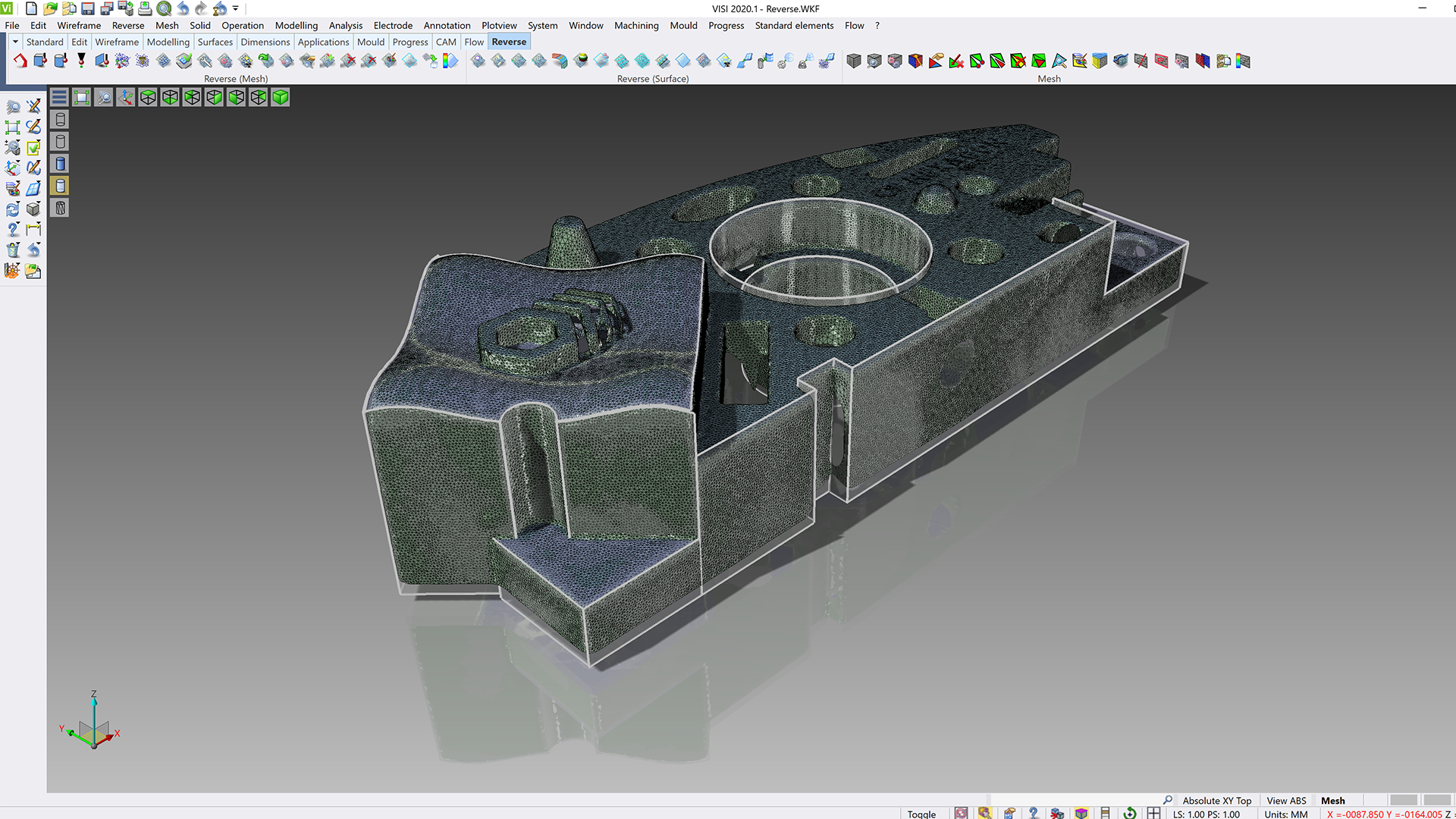Click the color gradient mesh analysis icon
This screenshot has height=819, width=1456.
click(1242, 61)
